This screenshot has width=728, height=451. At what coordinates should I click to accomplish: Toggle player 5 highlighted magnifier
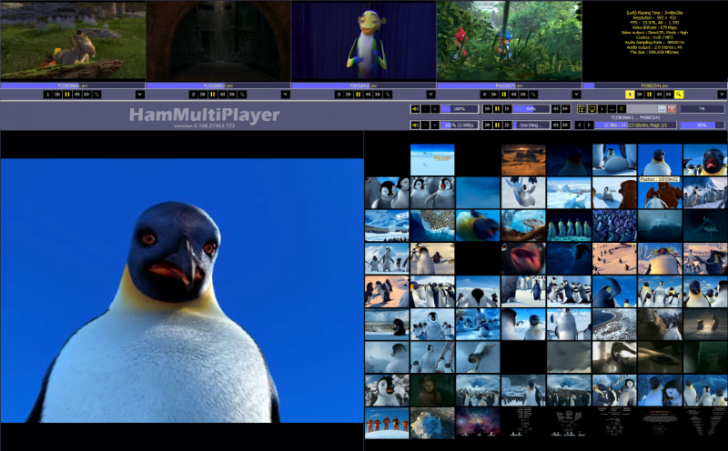[678, 94]
